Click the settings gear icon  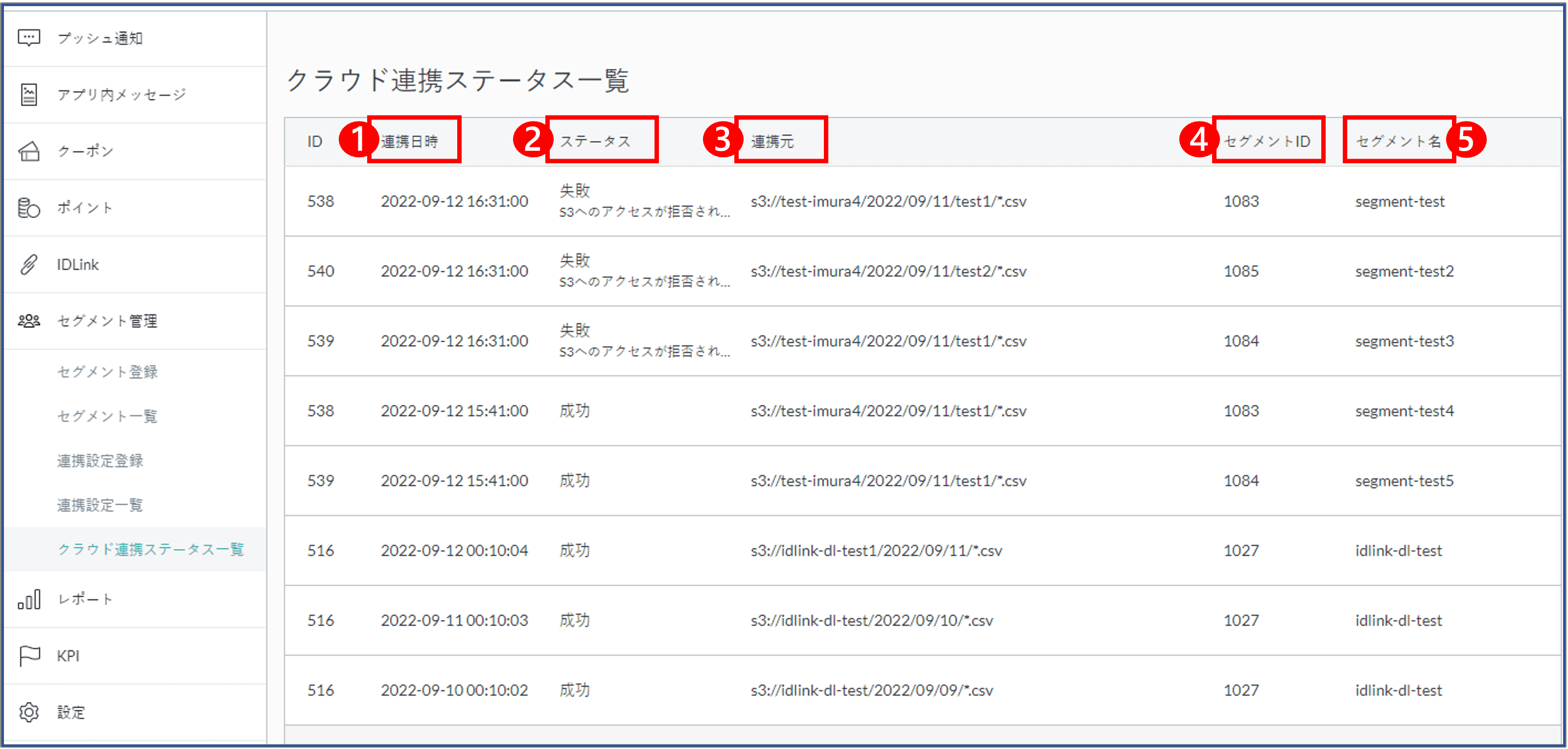click(x=28, y=712)
